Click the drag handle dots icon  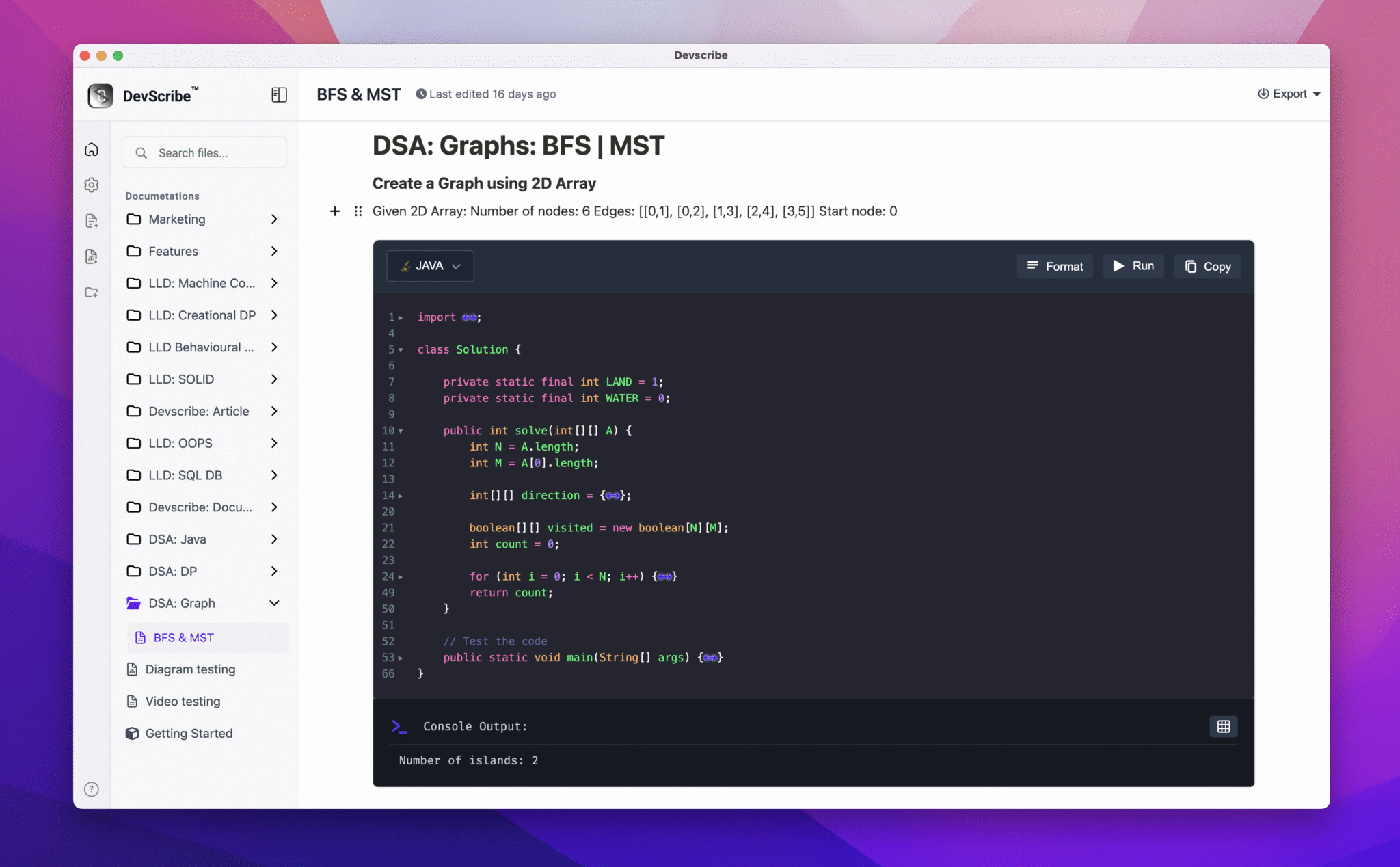tap(358, 211)
